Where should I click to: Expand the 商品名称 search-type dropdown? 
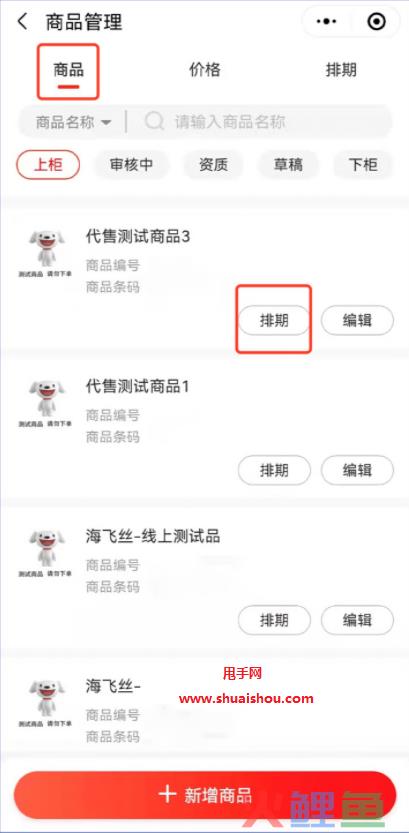(73, 122)
